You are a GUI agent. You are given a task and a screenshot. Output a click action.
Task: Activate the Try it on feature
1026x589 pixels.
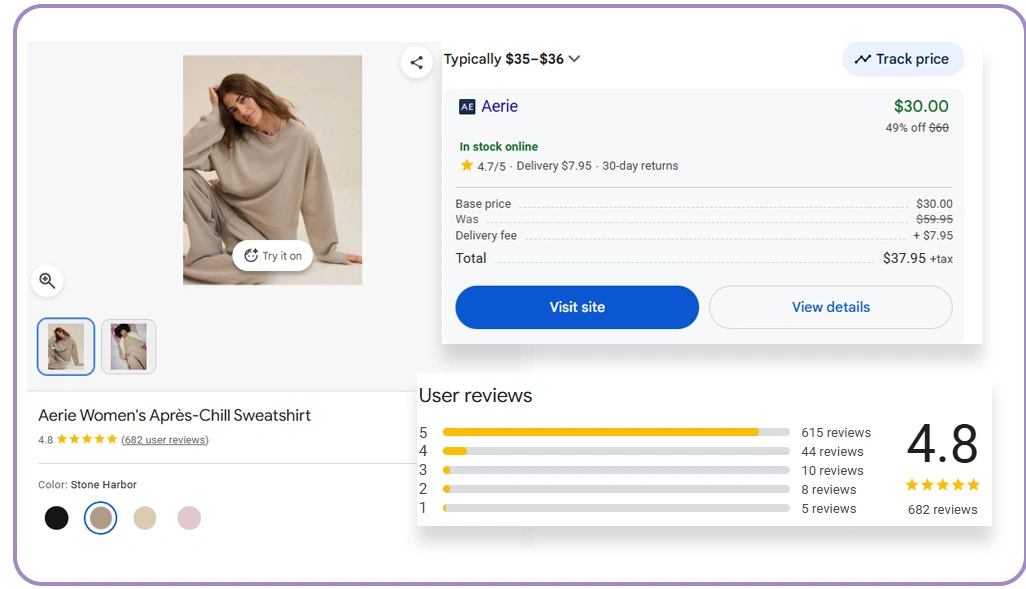(272, 256)
